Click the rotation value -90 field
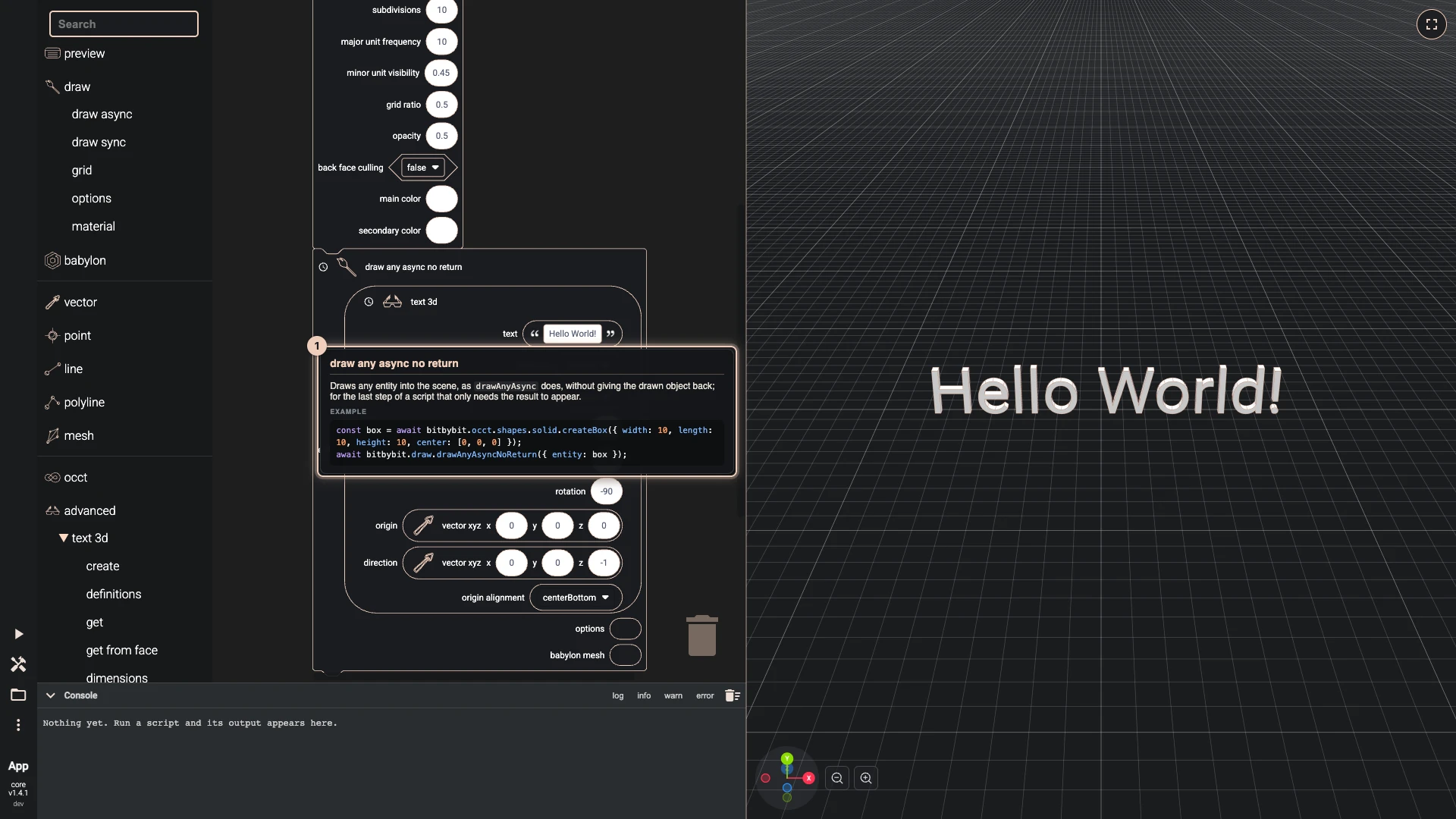 607,491
